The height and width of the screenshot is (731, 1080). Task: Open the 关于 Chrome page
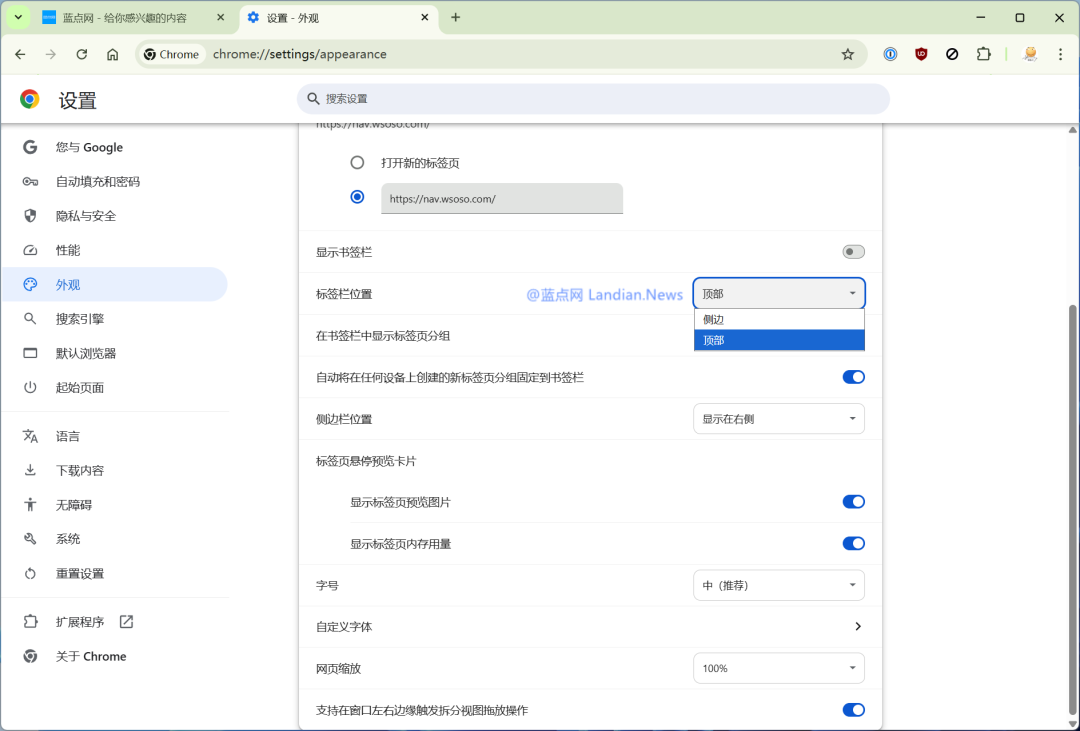tap(90, 656)
